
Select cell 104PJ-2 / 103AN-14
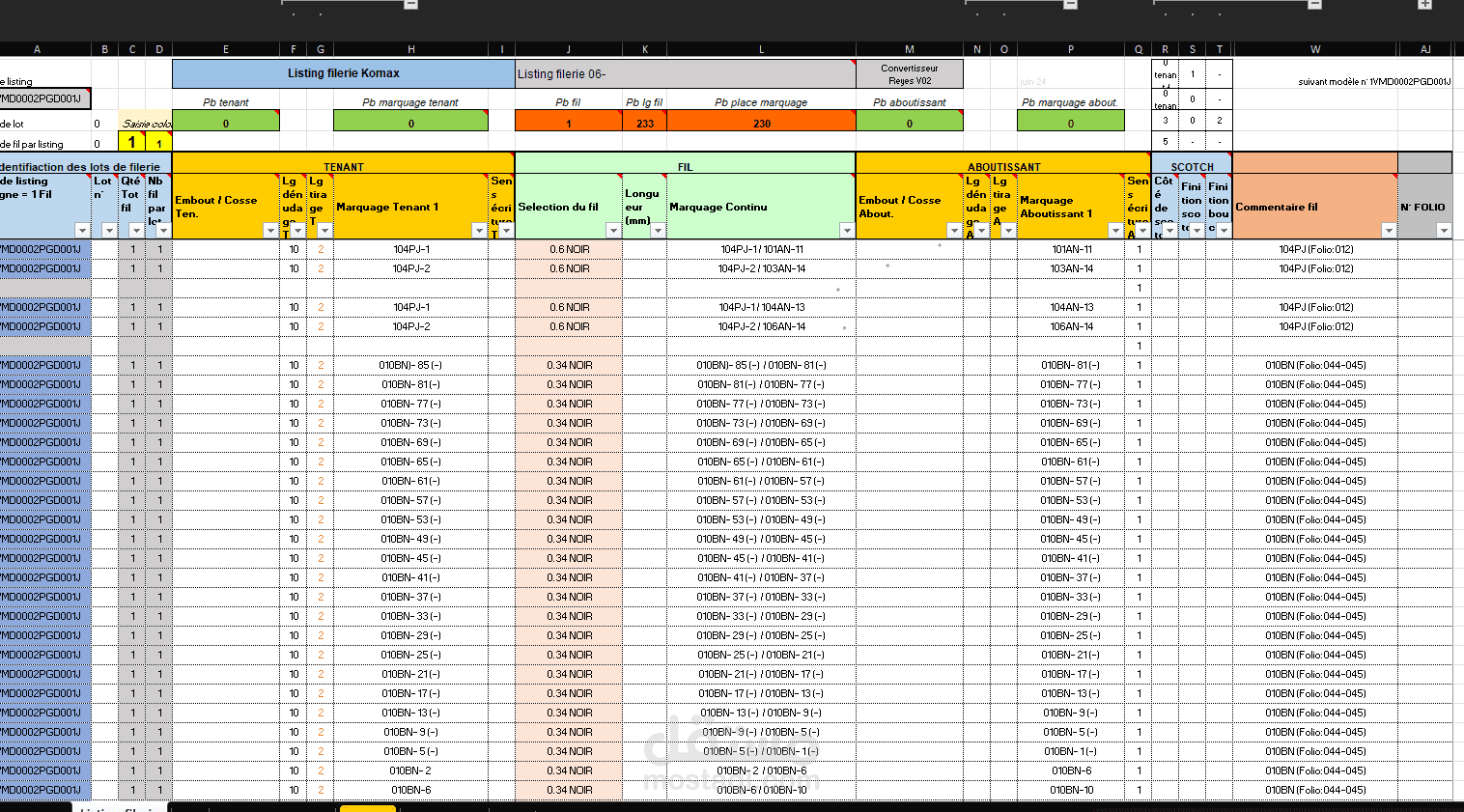pyautogui.click(x=761, y=268)
